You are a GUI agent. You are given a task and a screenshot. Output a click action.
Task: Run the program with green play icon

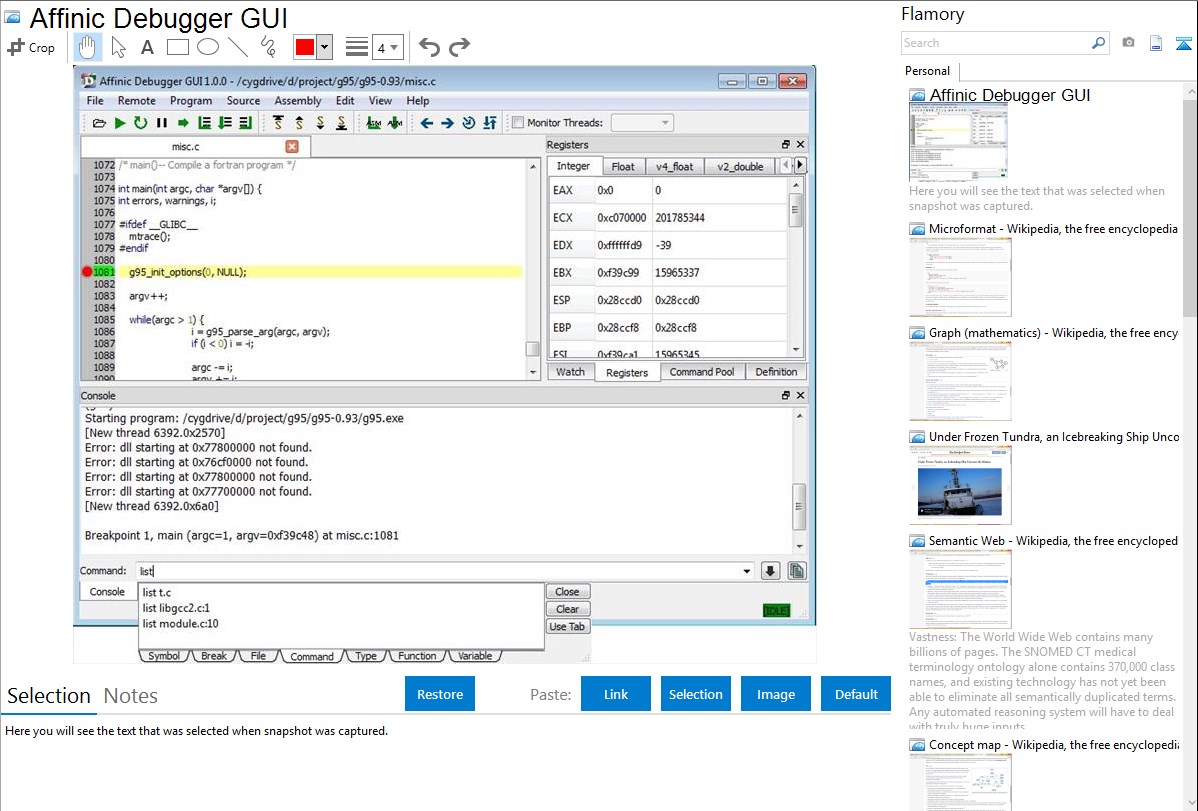click(120, 123)
